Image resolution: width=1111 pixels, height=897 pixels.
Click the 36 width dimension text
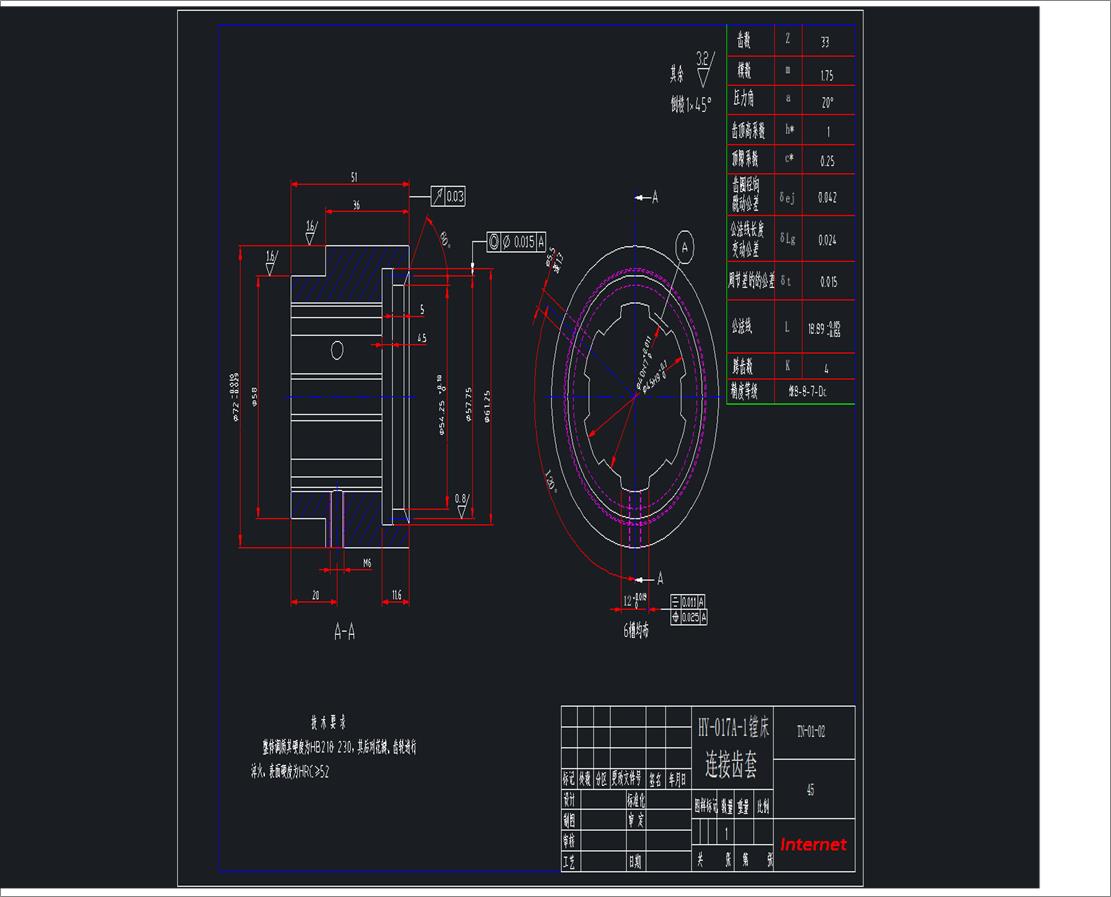click(x=356, y=205)
